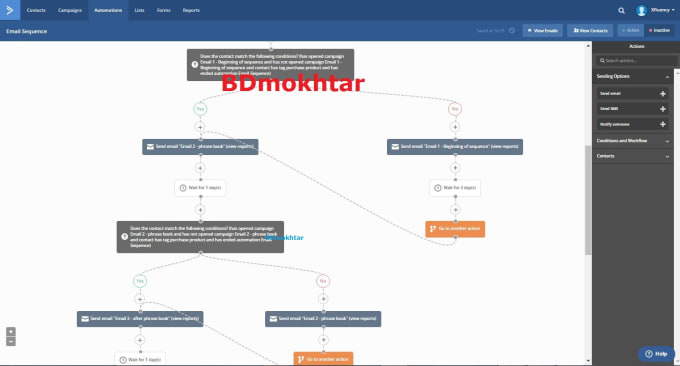This screenshot has height=366, width=680.
Task: Click plus below Email 1 Beginning of sequence send
Action: tap(455, 168)
